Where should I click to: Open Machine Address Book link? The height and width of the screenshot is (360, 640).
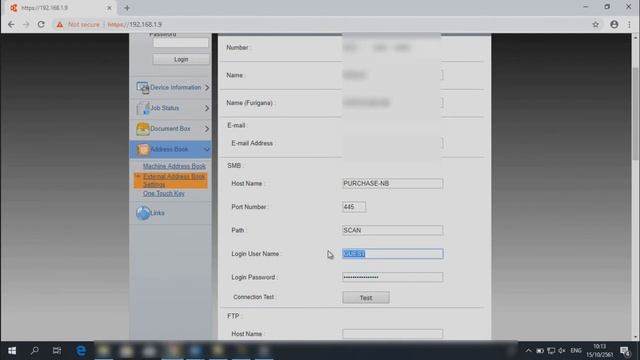(174, 166)
